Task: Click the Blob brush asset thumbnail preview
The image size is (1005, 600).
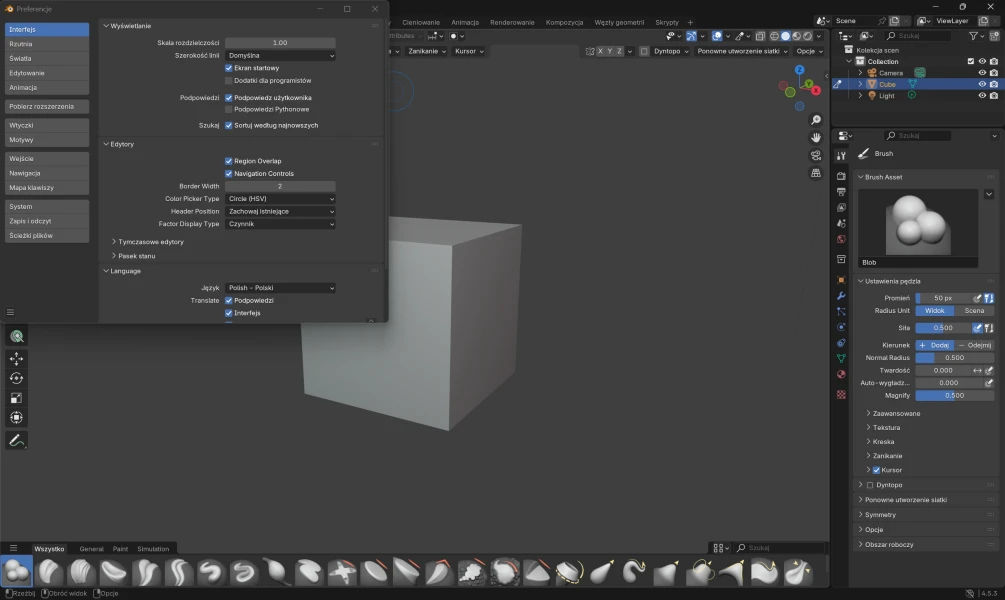Action: click(x=918, y=222)
